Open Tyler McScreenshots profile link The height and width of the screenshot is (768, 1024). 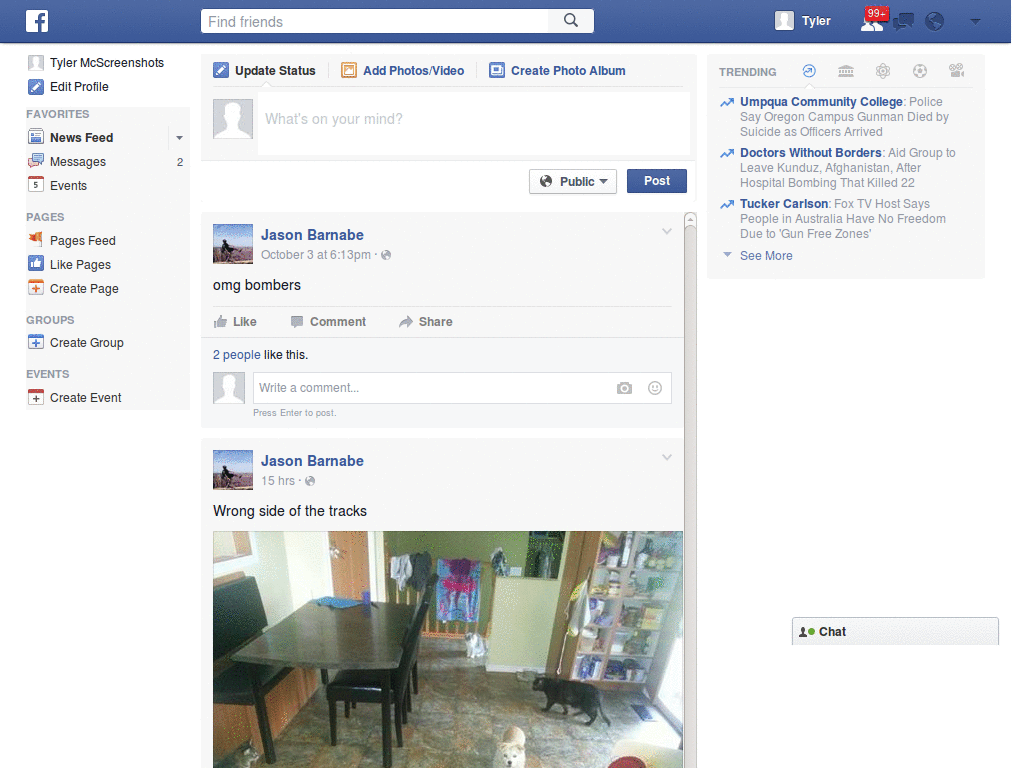tap(106, 63)
